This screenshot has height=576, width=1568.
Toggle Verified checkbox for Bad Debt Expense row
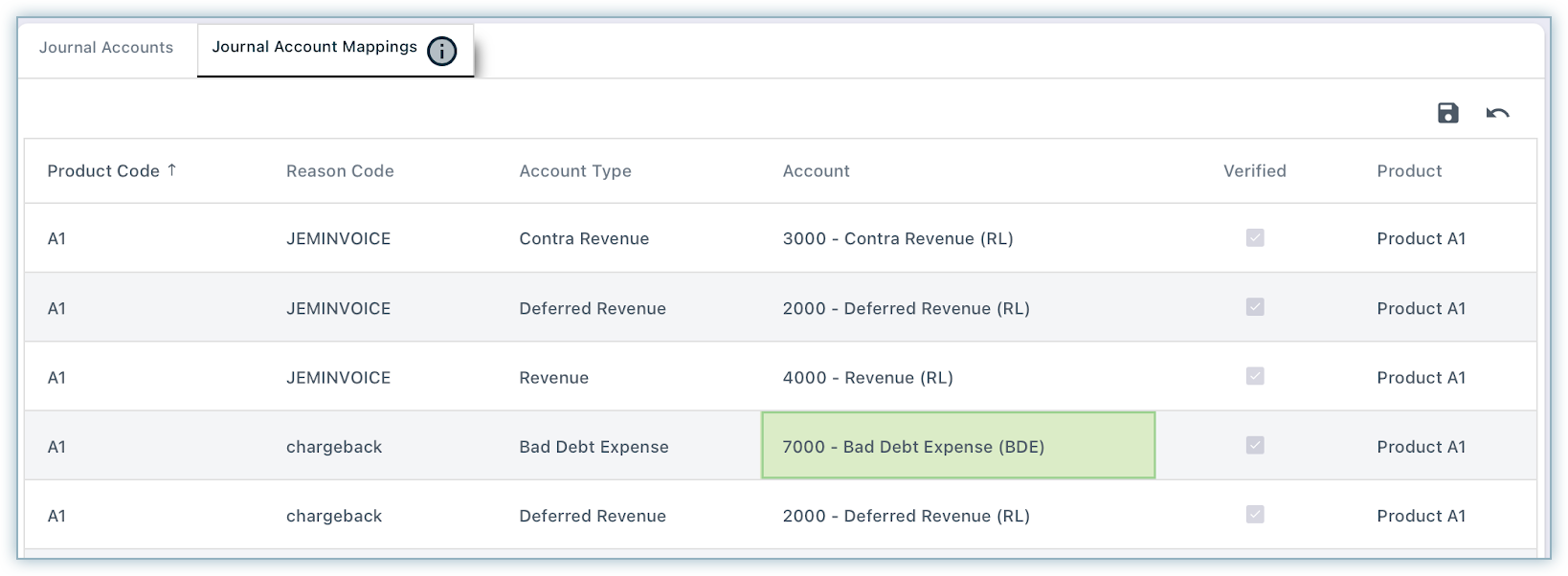(x=1255, y=445)
